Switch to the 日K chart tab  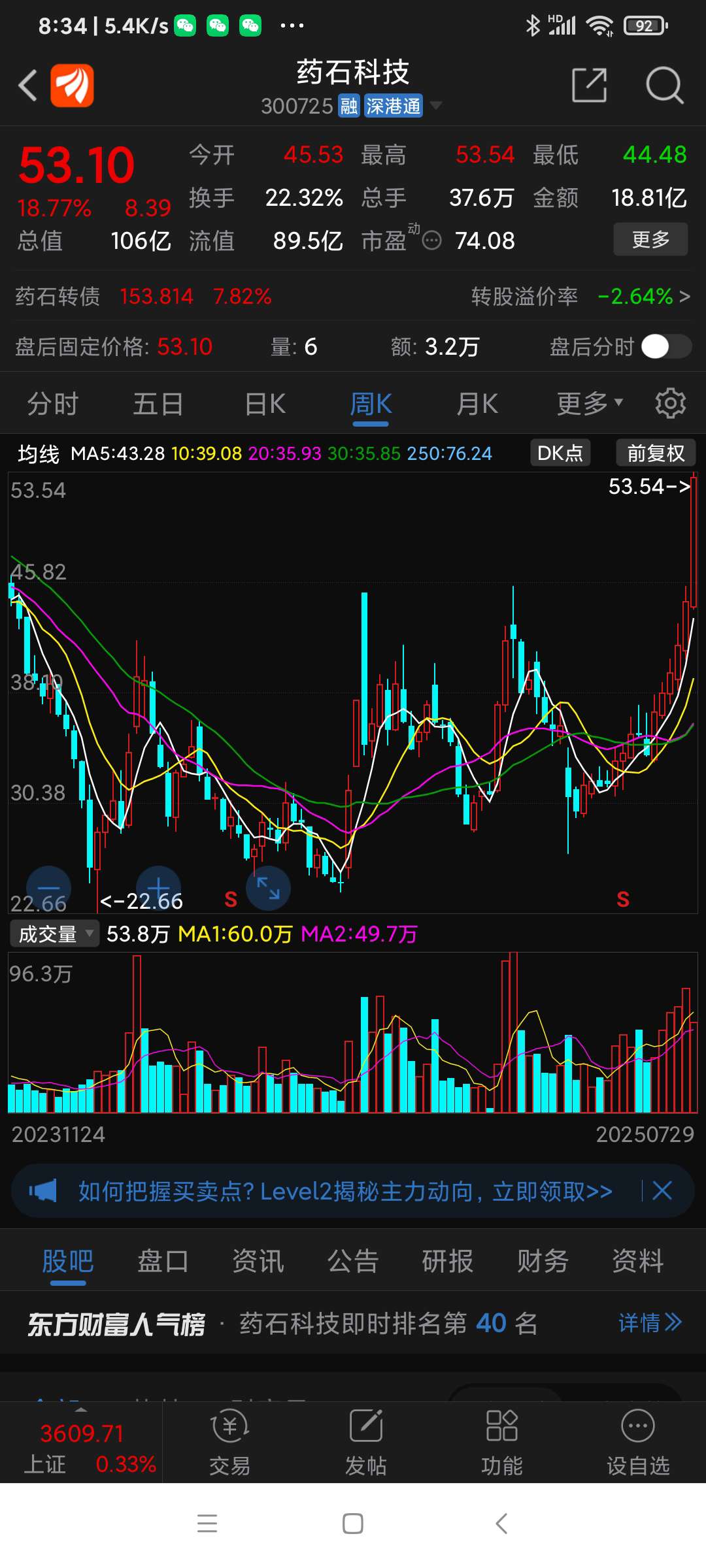click(265, 404)
